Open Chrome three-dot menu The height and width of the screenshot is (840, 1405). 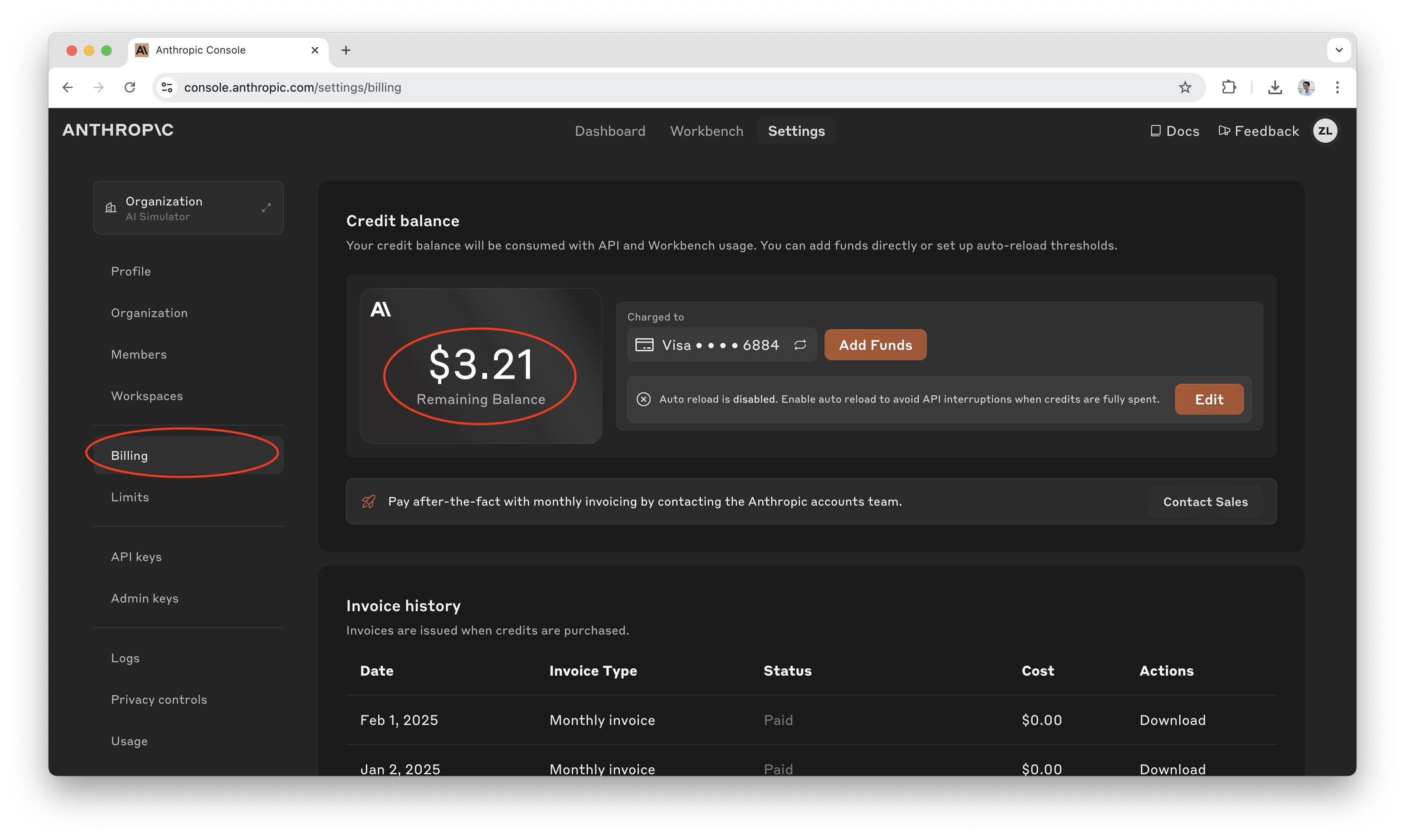[x=1338, y=87]
